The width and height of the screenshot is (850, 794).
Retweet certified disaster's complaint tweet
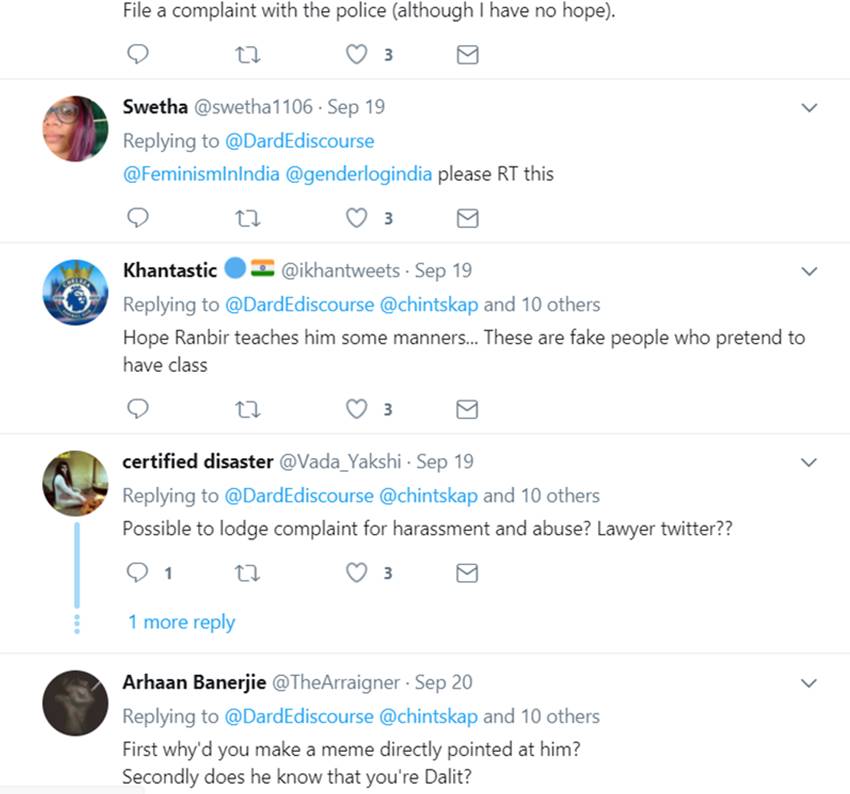[x=245, y=572]
